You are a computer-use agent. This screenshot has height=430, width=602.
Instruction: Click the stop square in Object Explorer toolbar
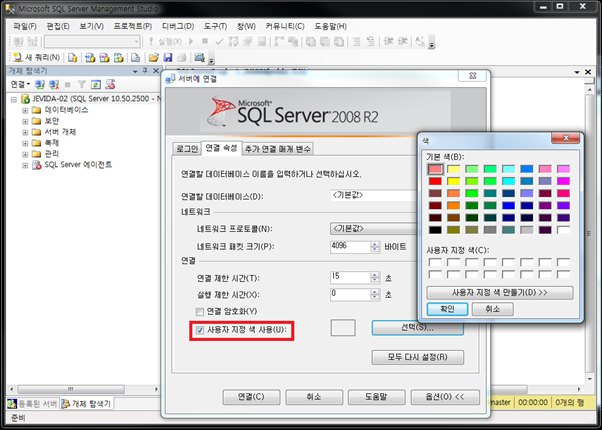[68, 84]
